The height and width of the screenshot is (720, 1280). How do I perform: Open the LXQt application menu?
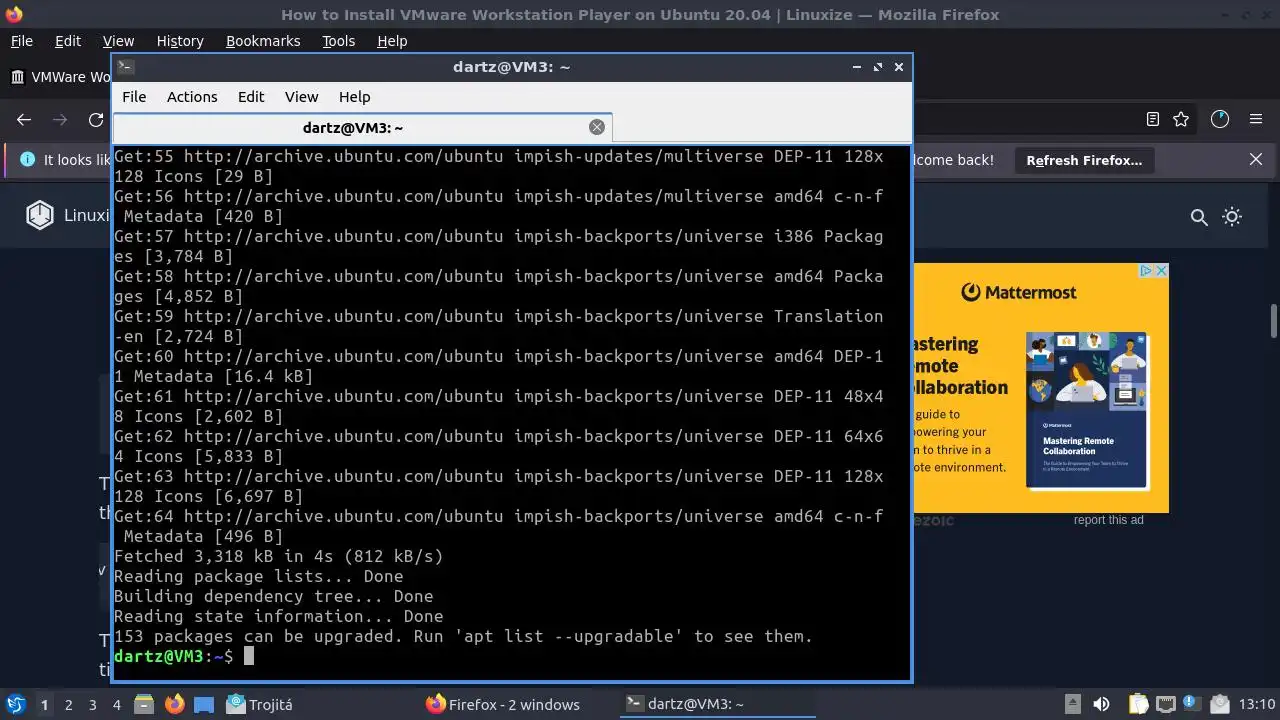16,705
